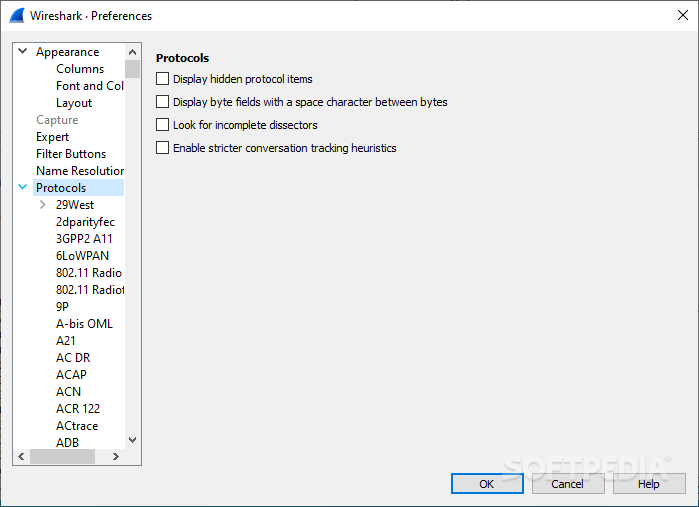Close the Preferences window
Screen dimensions: 699x507
683,15
